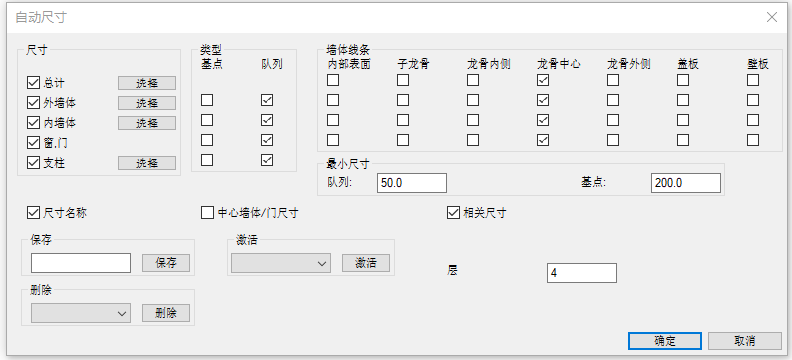
Task: Check 内部表面 box in the second row
Action: pos(333,100)
